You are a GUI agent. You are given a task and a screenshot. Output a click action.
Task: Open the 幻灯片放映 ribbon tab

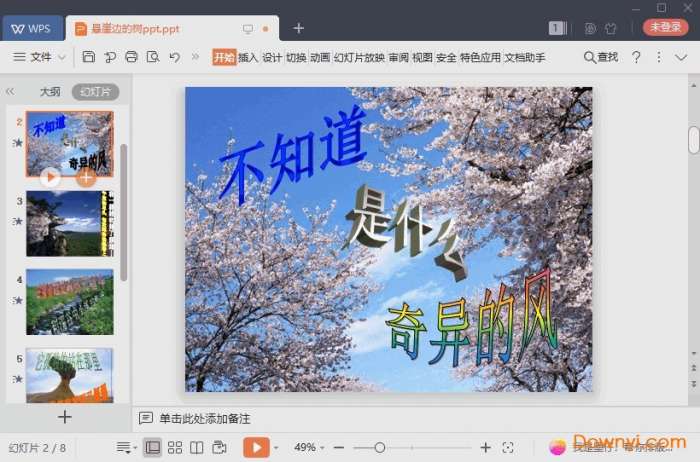click(x=359, y=57)
